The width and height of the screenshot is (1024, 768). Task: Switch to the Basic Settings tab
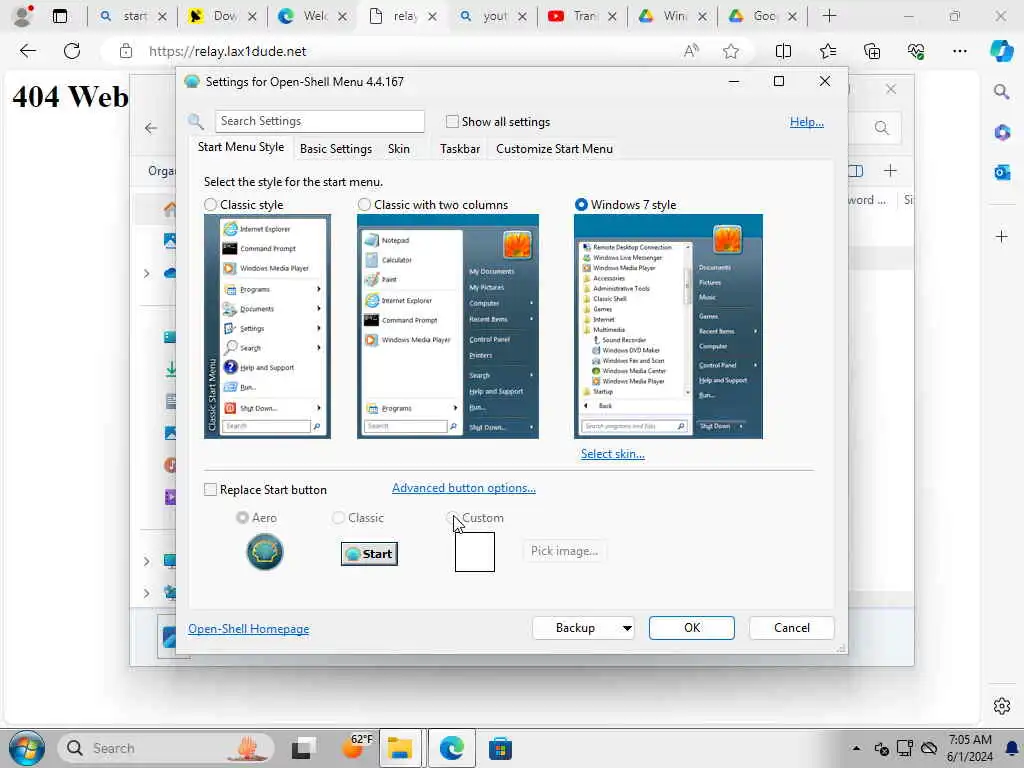[x=336, y=149]
